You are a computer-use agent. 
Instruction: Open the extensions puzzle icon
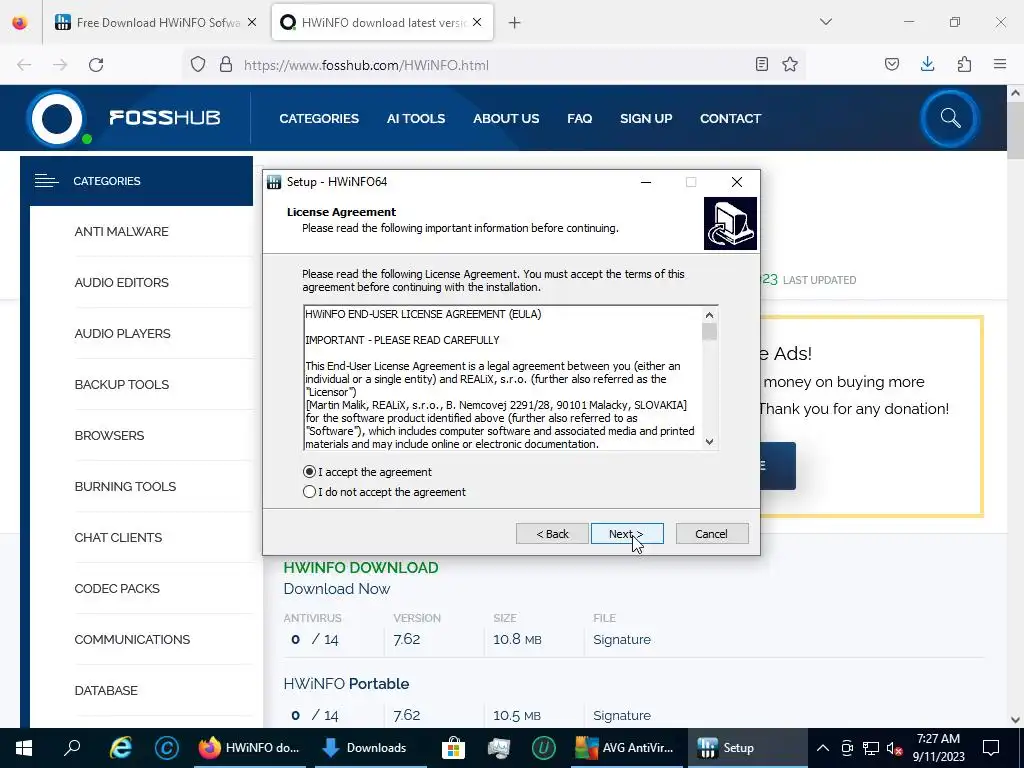click(964, 64)
